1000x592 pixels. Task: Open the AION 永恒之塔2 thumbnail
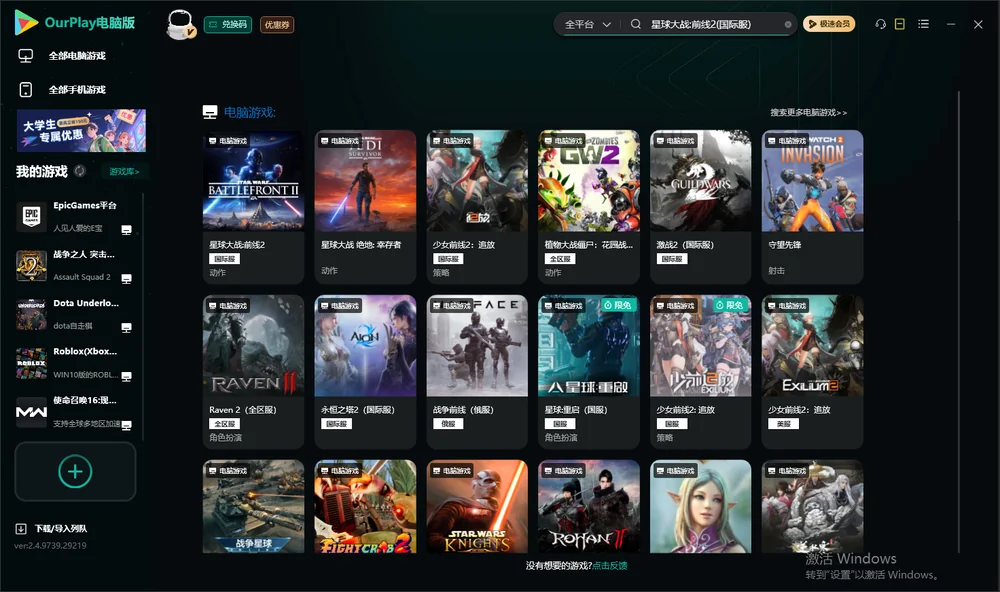(365, 346)
